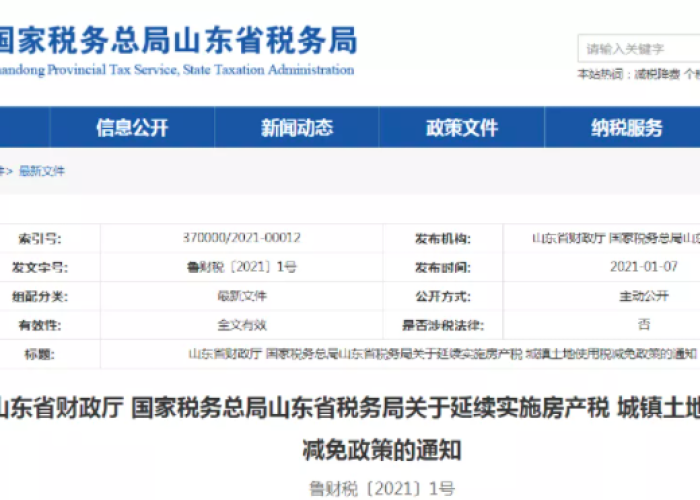This screenshot has height=500, width=700.
Task: Click the Shandong Provincial Tax Service English subtitle
Action: pos(177,70)
